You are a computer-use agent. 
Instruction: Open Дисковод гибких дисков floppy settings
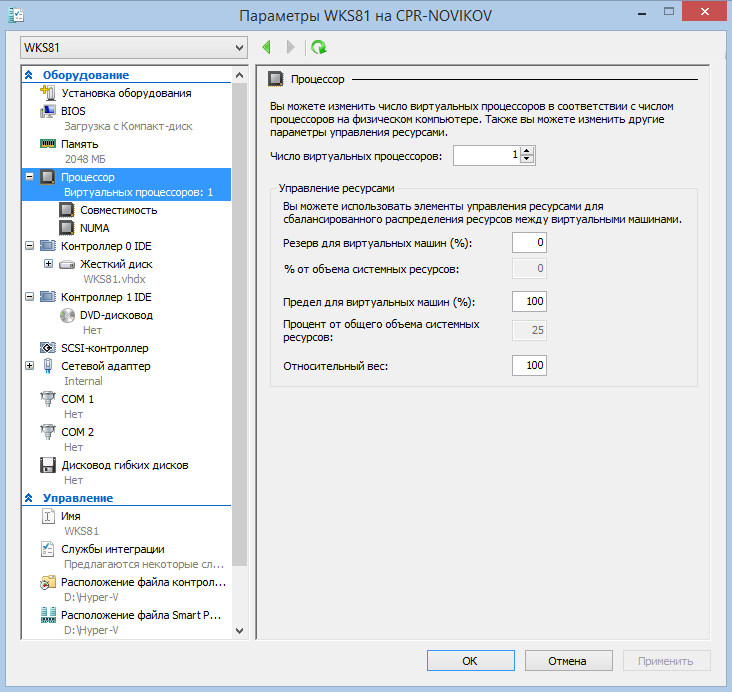pos(124,465)
